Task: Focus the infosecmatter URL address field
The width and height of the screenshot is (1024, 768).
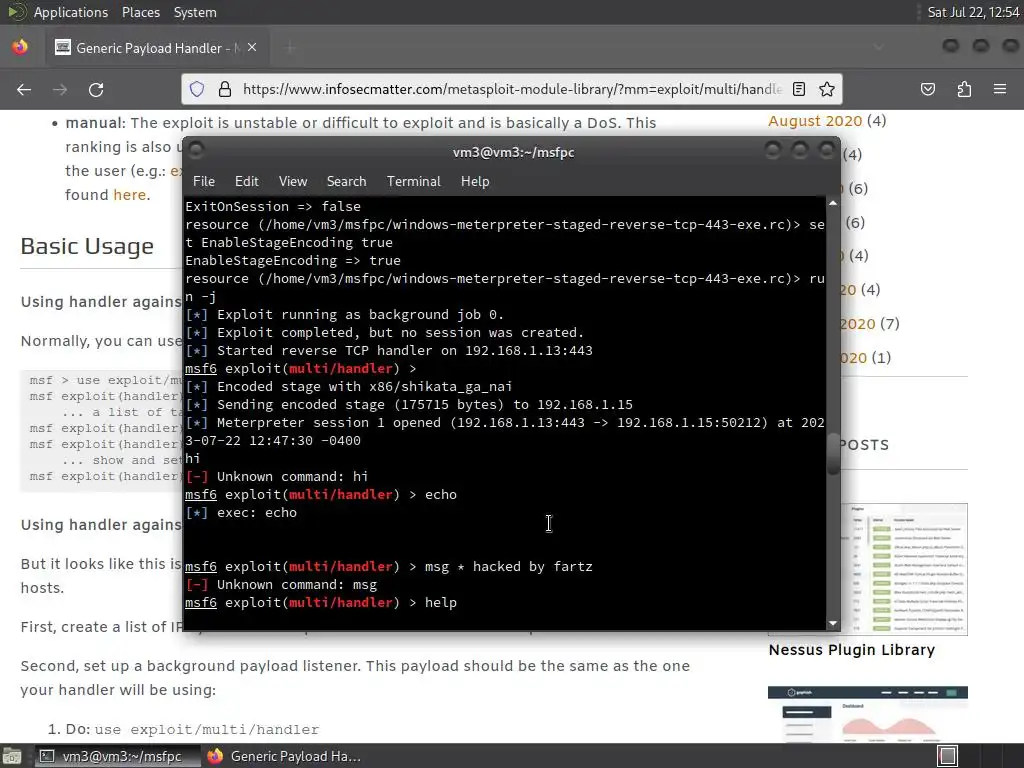Action: (x=512, y=89)
